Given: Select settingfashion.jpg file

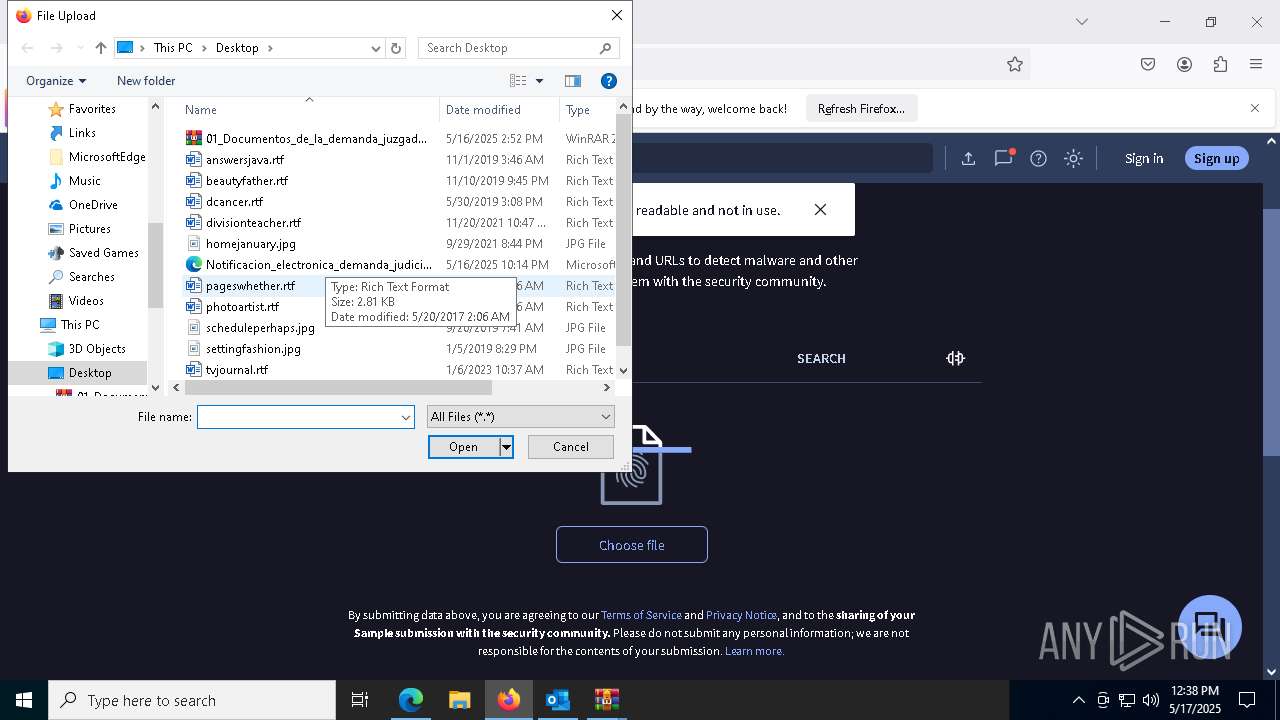Looking at the screenshot, I should pos(253,349).
